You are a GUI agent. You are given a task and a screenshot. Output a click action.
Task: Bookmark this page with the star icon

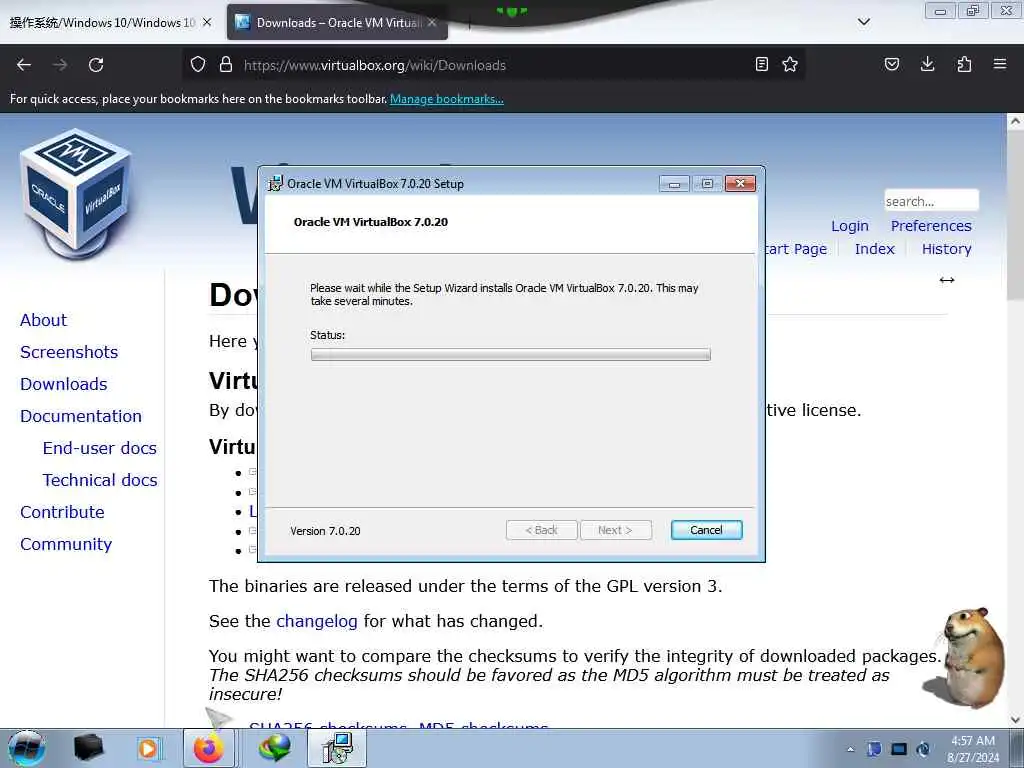coord(790,64)
